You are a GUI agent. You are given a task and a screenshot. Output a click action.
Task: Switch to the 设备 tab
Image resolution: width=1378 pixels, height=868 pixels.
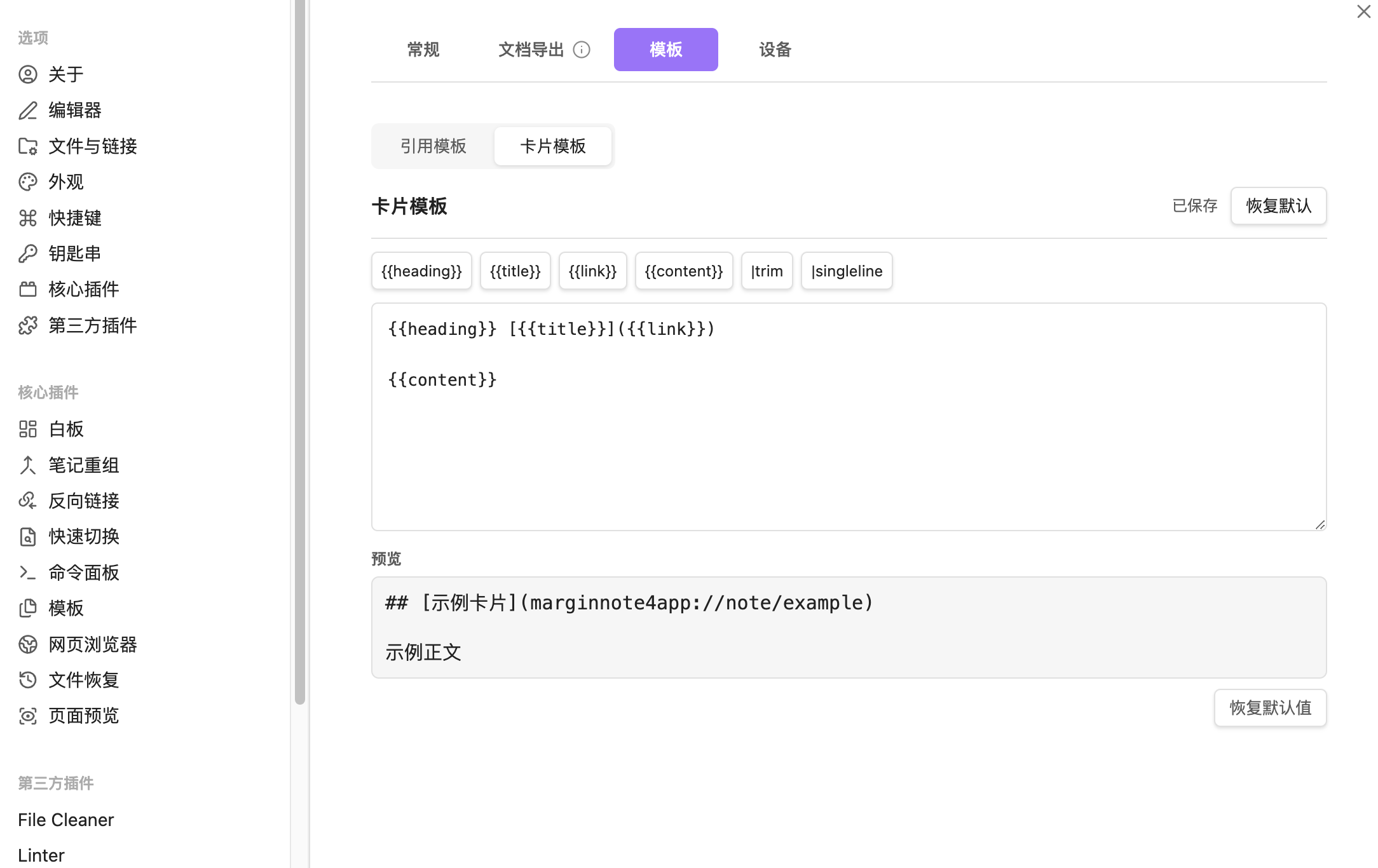tap(775, 50)
